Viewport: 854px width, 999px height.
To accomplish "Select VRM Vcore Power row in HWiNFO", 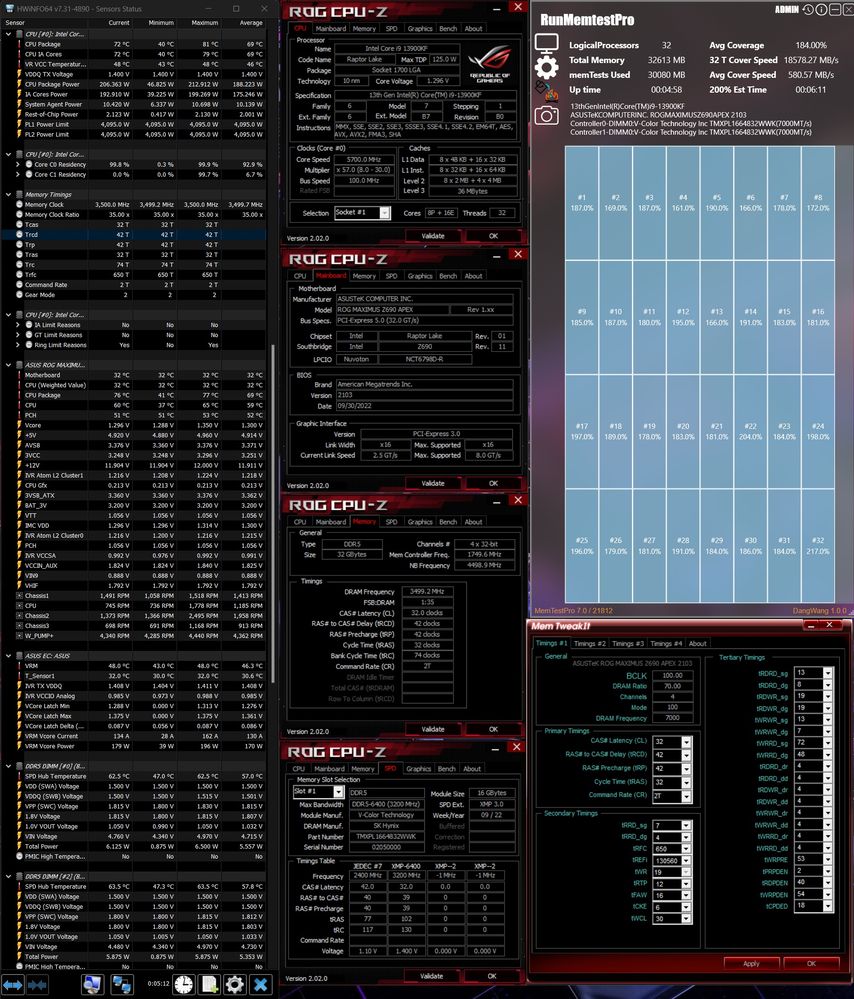I will (133, 746).
